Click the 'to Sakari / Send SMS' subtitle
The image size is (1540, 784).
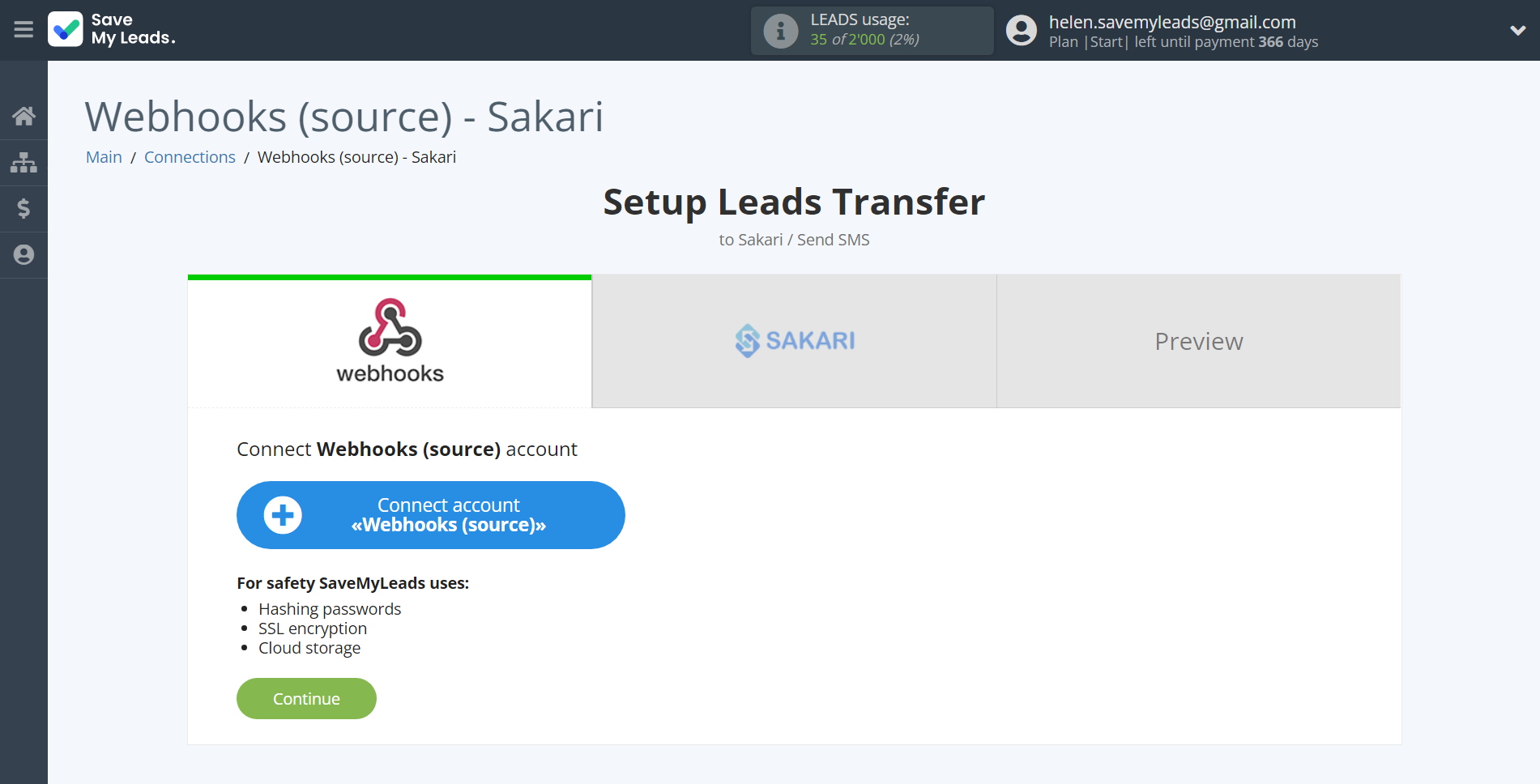coord(794,240)
